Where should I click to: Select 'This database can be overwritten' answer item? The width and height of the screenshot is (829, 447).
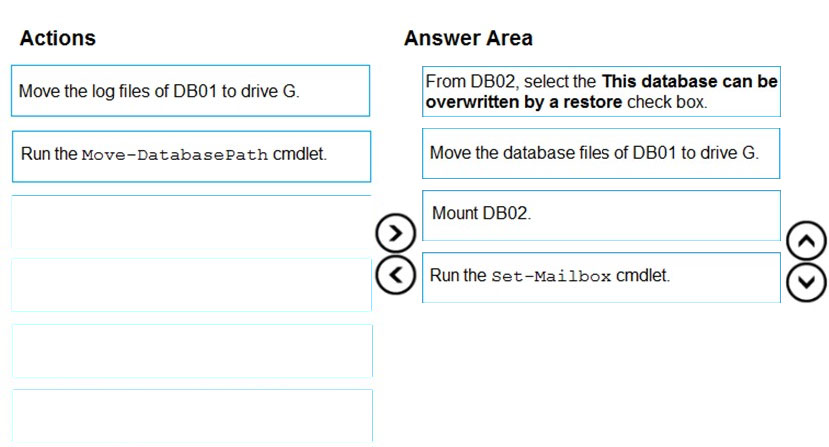pos(601,92)
